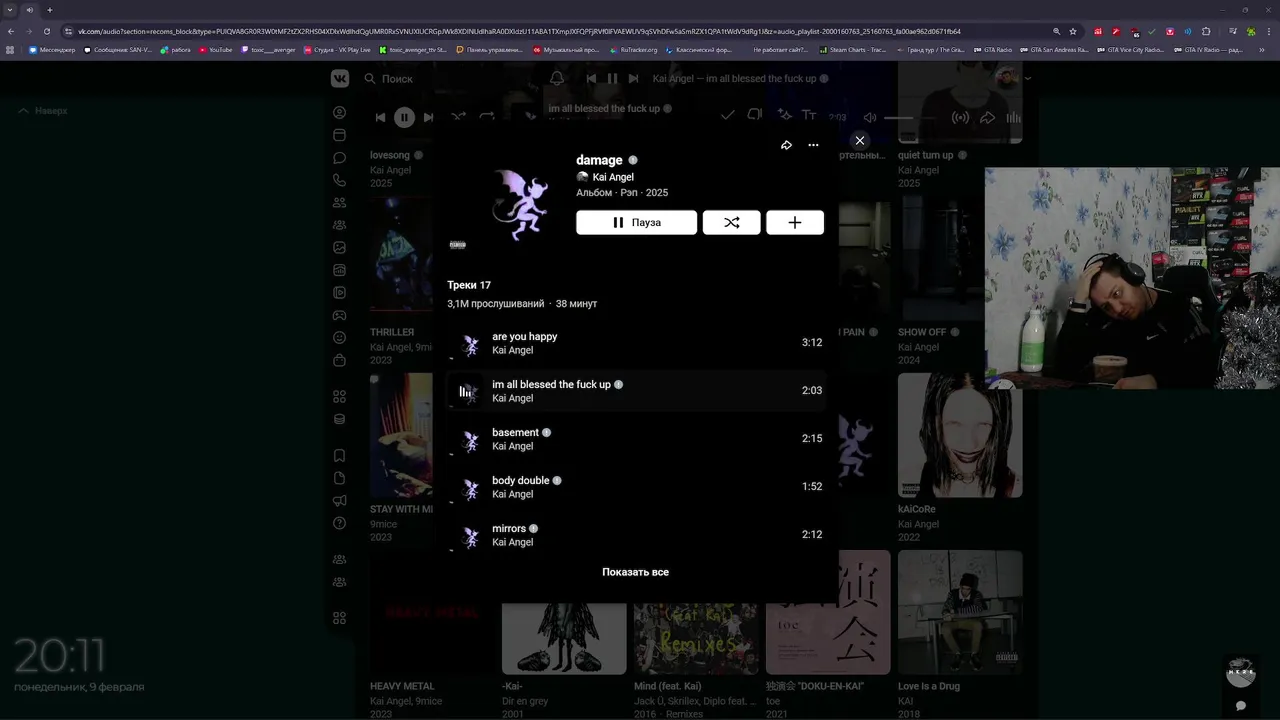Share the current track from player bar
Screen dimensions: 1280x720
pos(987,118)
